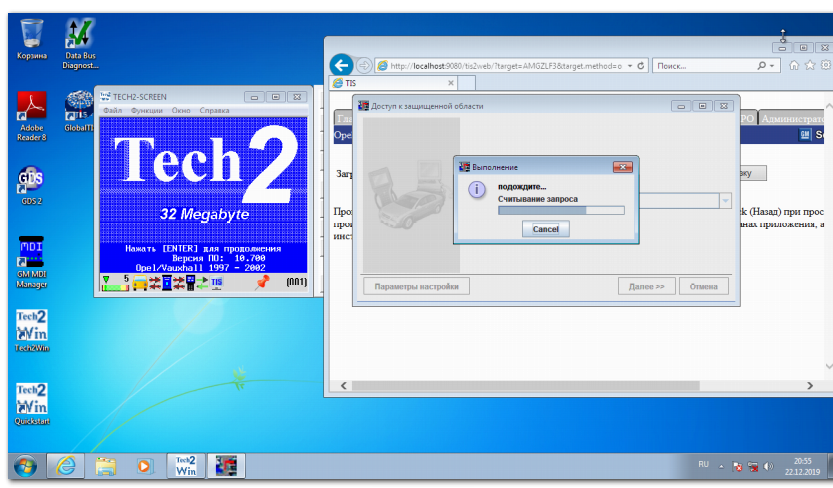Refresh the TIS page in the browser

click(x=641, y=66)
